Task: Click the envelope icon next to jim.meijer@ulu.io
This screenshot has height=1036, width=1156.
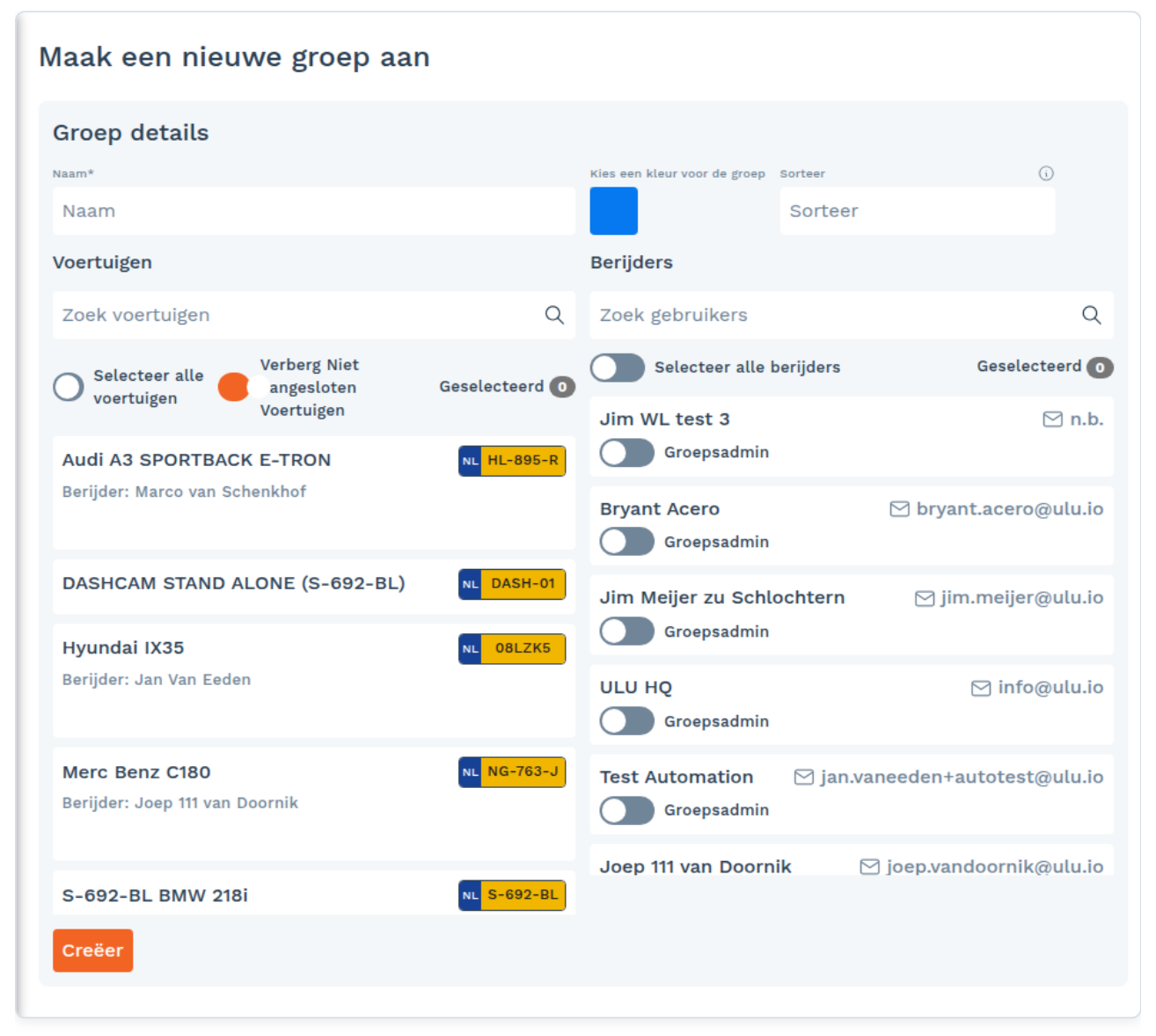Action: (x=925, y=598)
